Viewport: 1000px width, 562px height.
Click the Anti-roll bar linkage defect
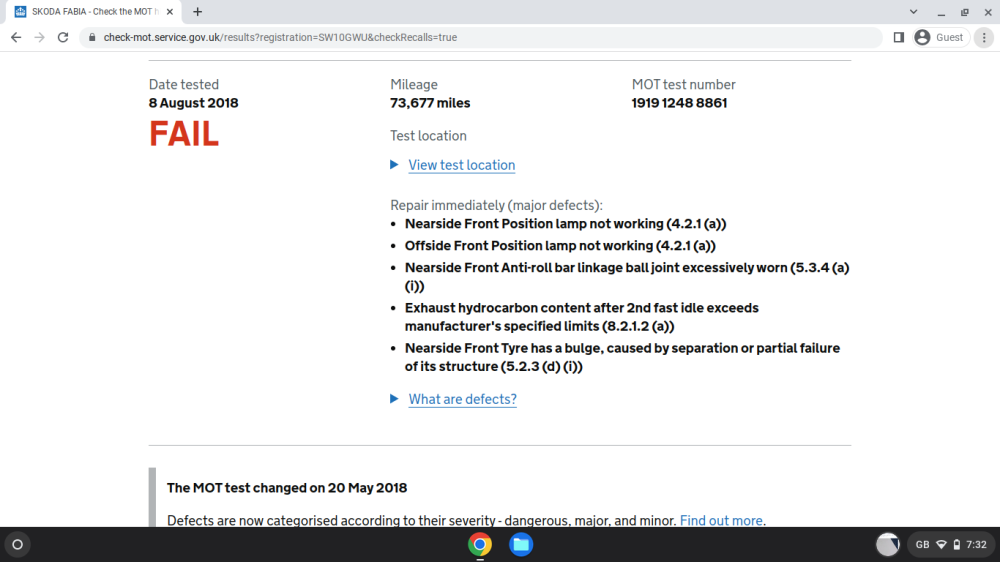[x=627, y=277]
